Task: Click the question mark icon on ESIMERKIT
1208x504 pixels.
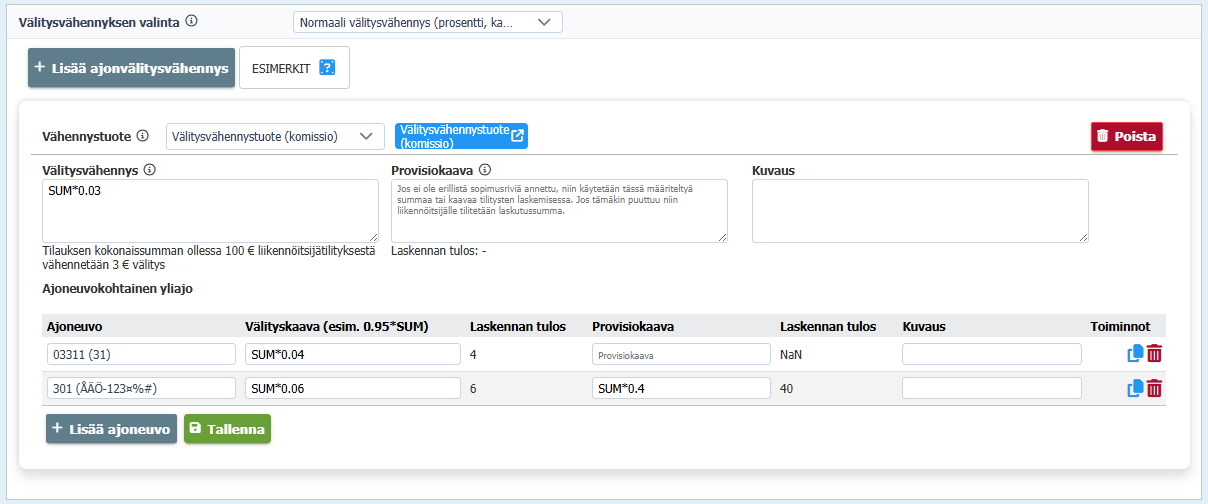Action: (x=326, y=68)
